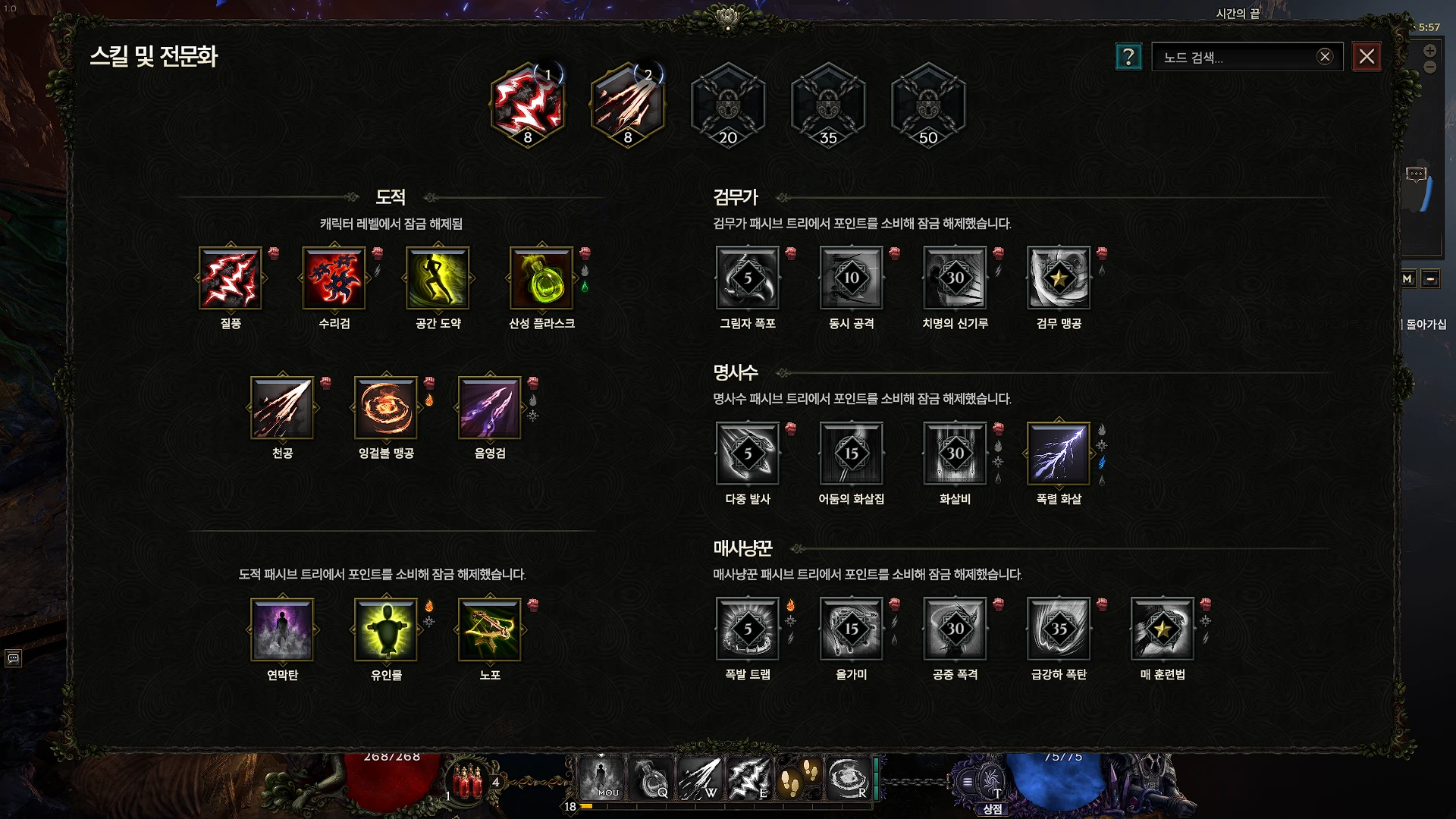
Task: Click the locked level 20 specialization slot
Action: point(728,105)
